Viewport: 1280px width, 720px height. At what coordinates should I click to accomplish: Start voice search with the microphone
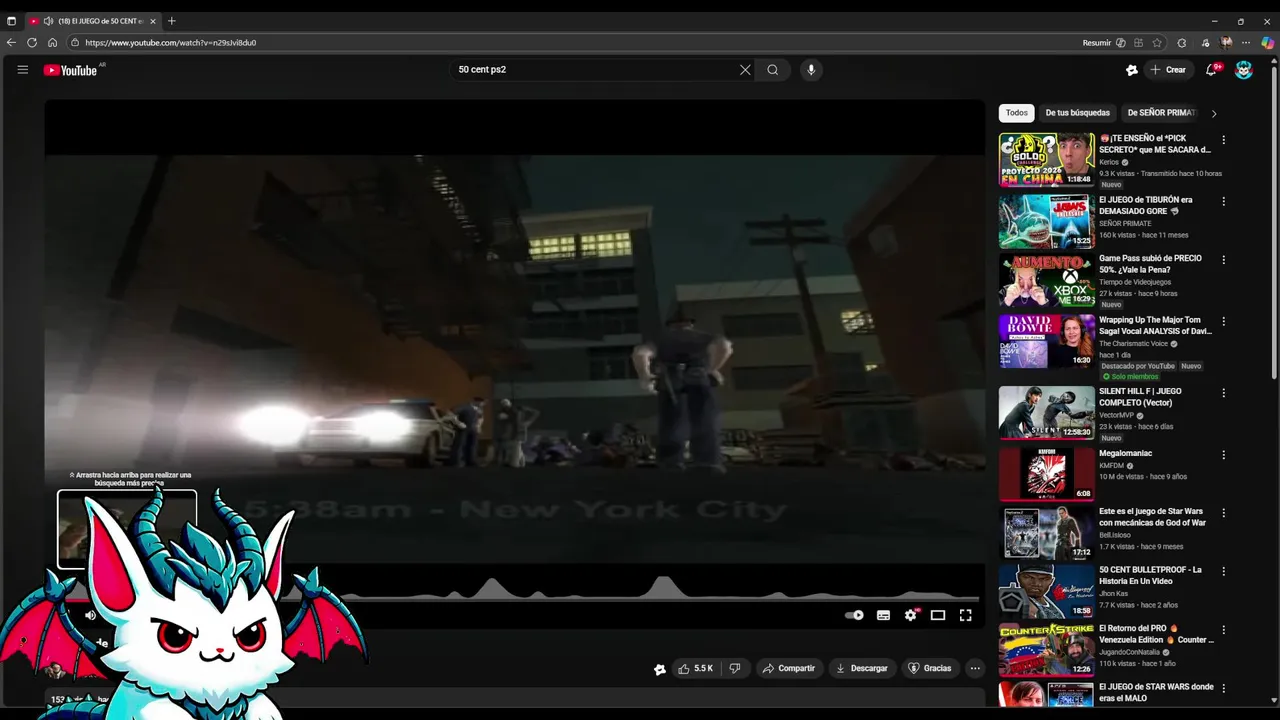pyautogui.click(x=811, y=70)
